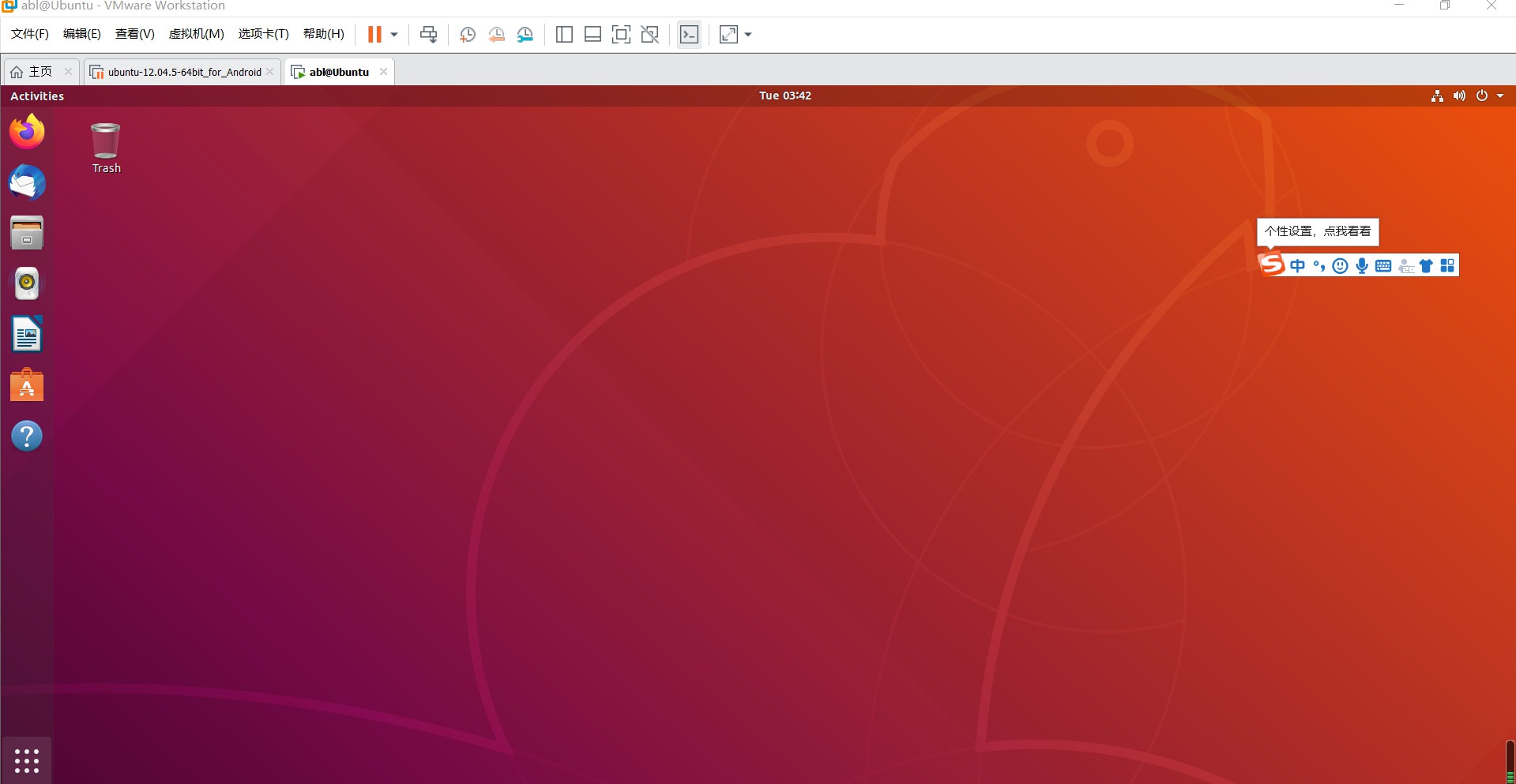Close the abl@Ubuntu tab
Viewport: 1516px width, 784px height.
(383, 71)
